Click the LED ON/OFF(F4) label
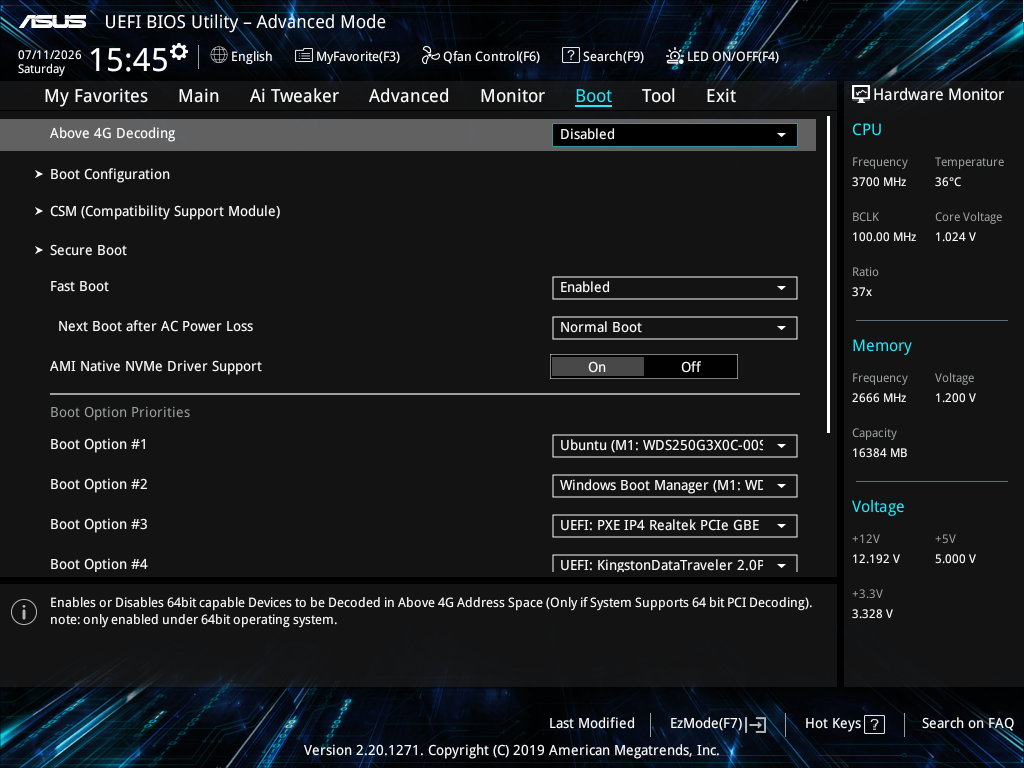The height and width of the screenshot is (768, 1024). point(733,57)
